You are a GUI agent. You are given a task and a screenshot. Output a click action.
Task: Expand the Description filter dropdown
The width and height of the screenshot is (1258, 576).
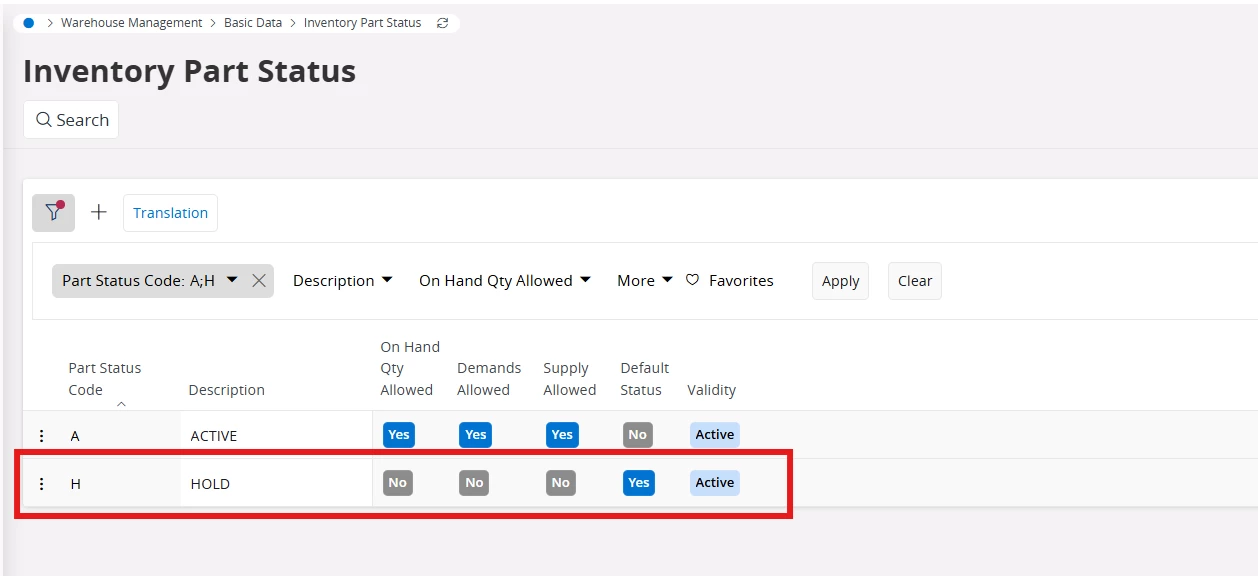click(x=343, y=281)
